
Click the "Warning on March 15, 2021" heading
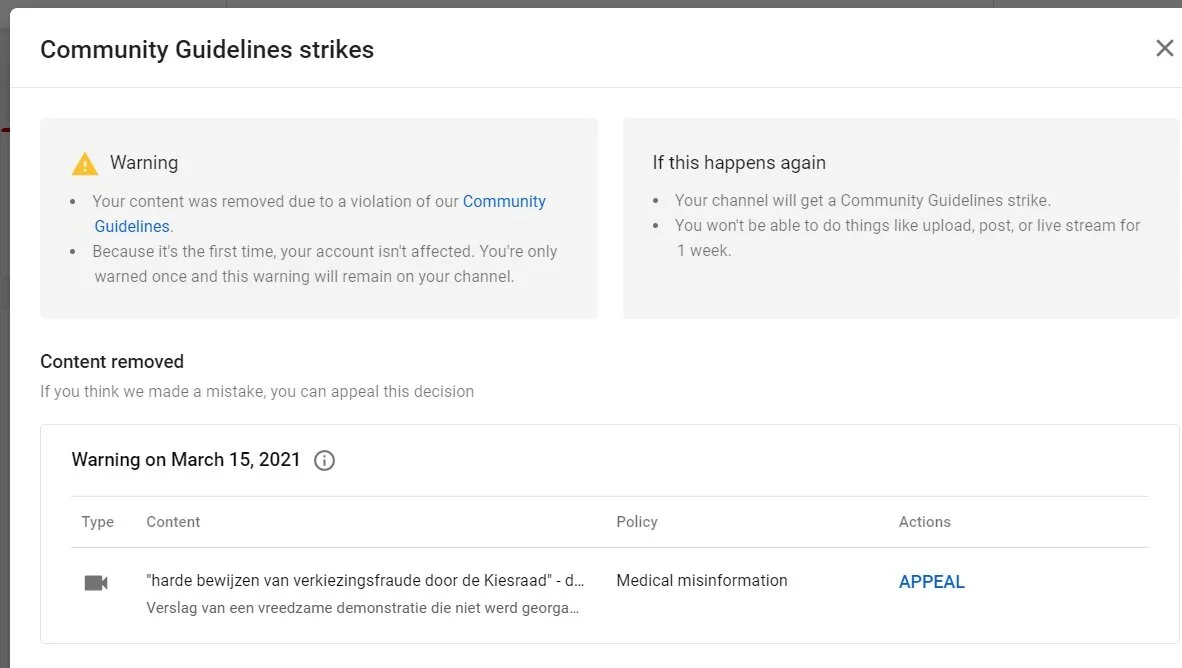(186, 460)
